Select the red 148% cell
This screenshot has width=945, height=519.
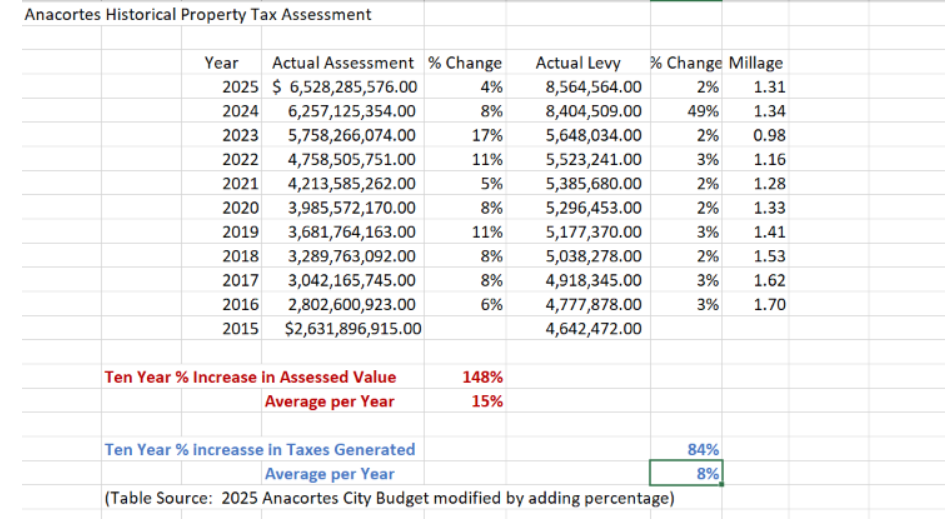point(482,377)
